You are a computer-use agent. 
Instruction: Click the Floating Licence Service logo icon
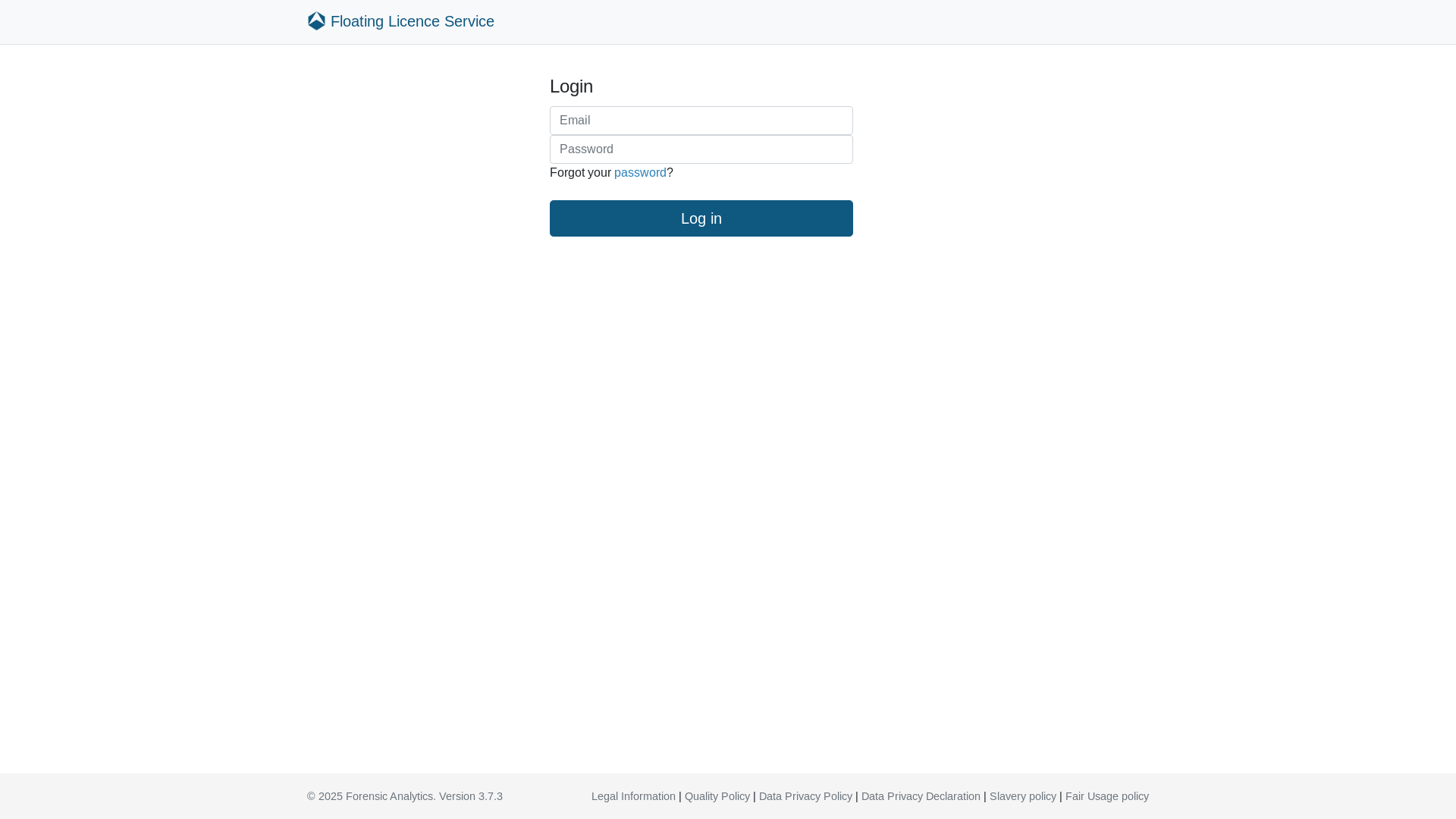pos(316,21)
